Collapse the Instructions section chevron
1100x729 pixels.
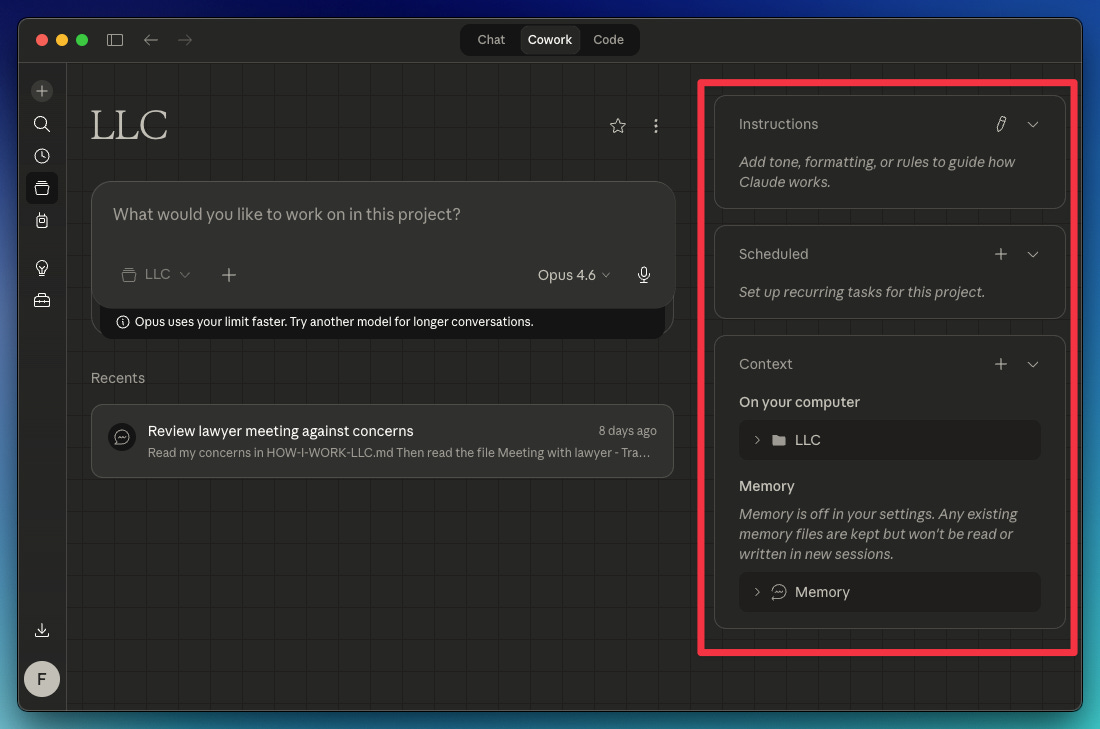point(1033,124)
